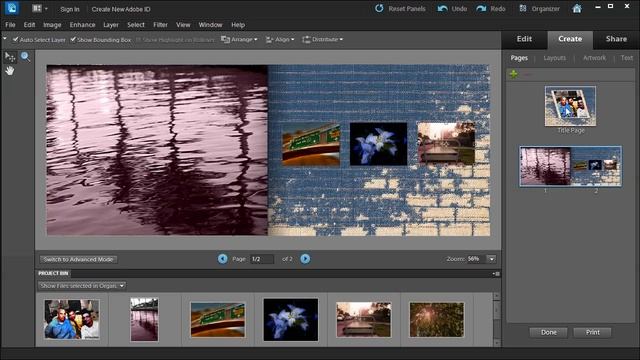Toggle Auto Select Layer checkbox
The image size is (640, 360).
(x=16, y=40)
